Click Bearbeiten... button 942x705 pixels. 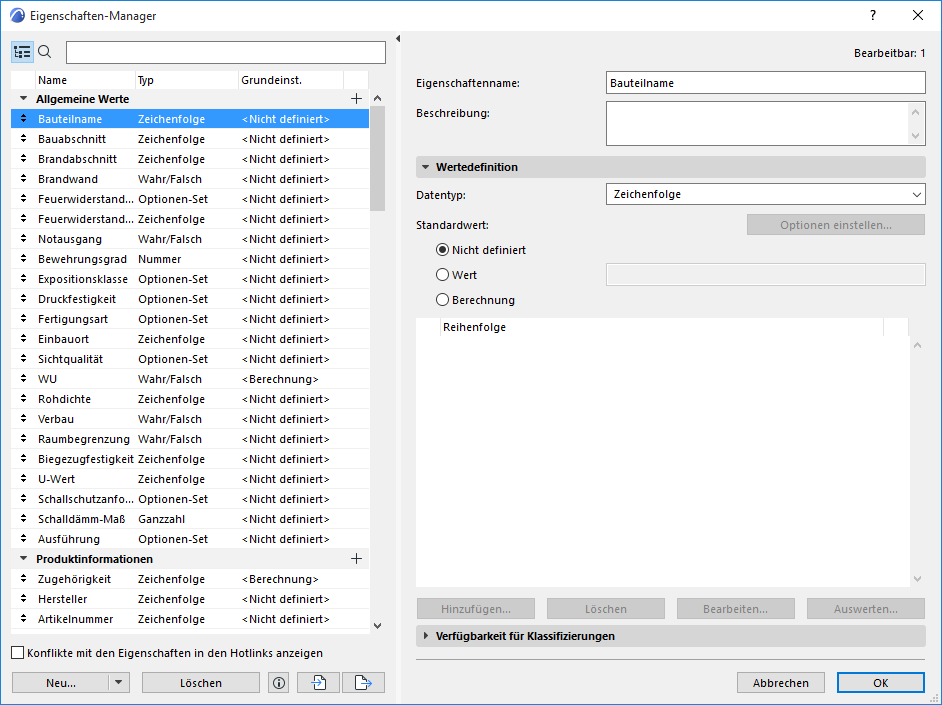tap(735, 609)
